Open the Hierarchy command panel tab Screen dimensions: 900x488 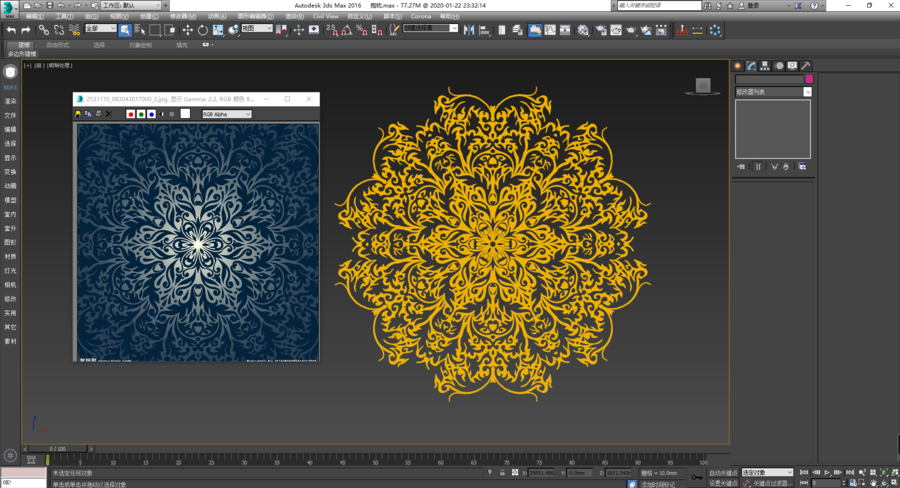765,66
